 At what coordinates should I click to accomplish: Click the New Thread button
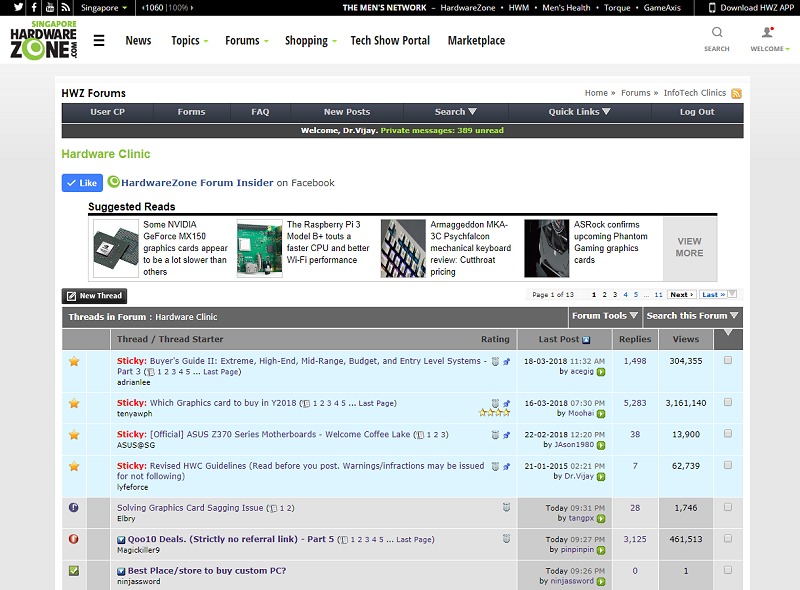coord(94,296)
